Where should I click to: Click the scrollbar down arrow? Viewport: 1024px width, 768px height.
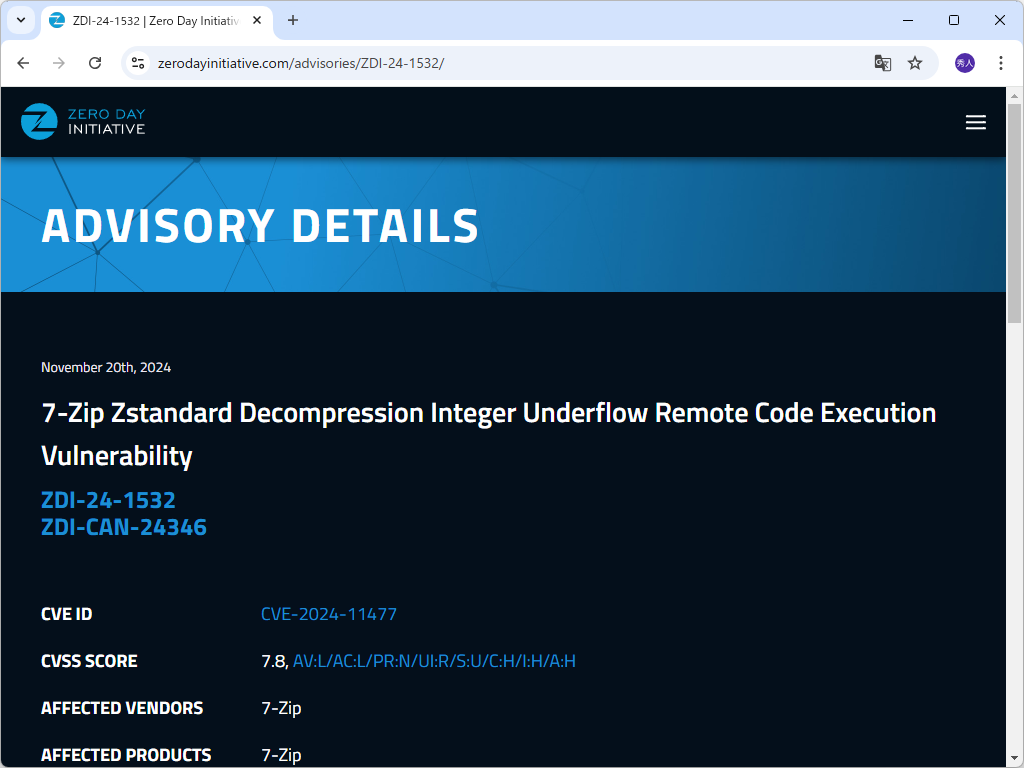tap(1014, 758)
